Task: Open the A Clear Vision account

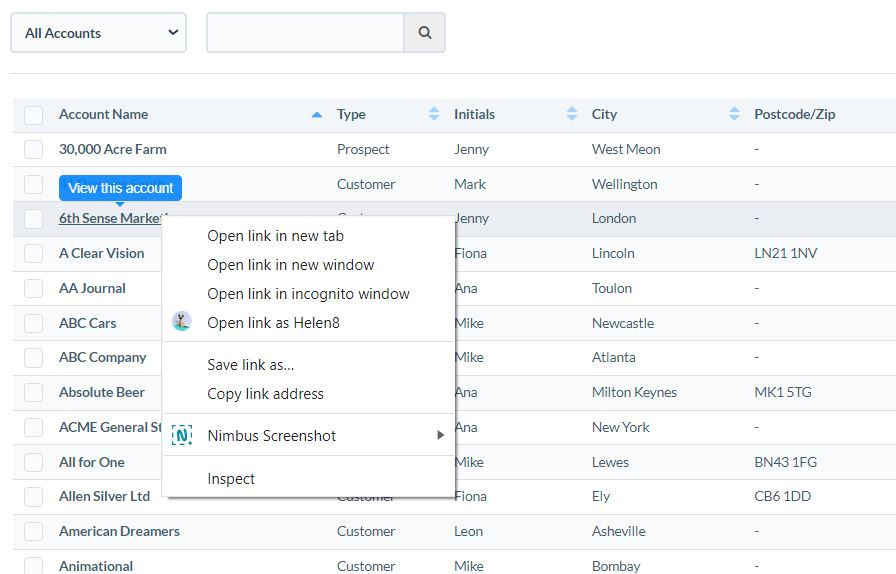Action: click(102, 253)
